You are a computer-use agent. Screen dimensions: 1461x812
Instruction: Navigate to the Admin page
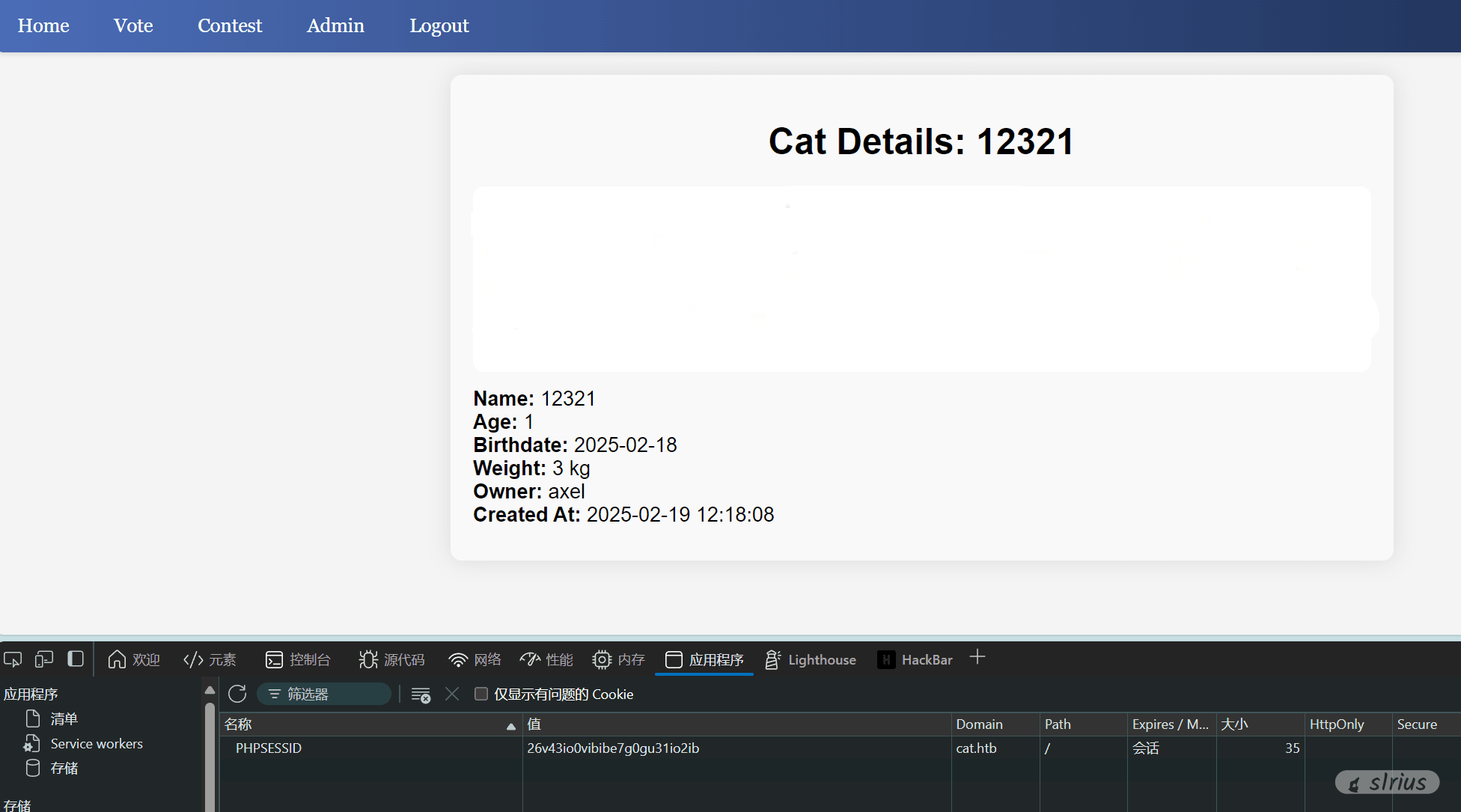(335, 25)
